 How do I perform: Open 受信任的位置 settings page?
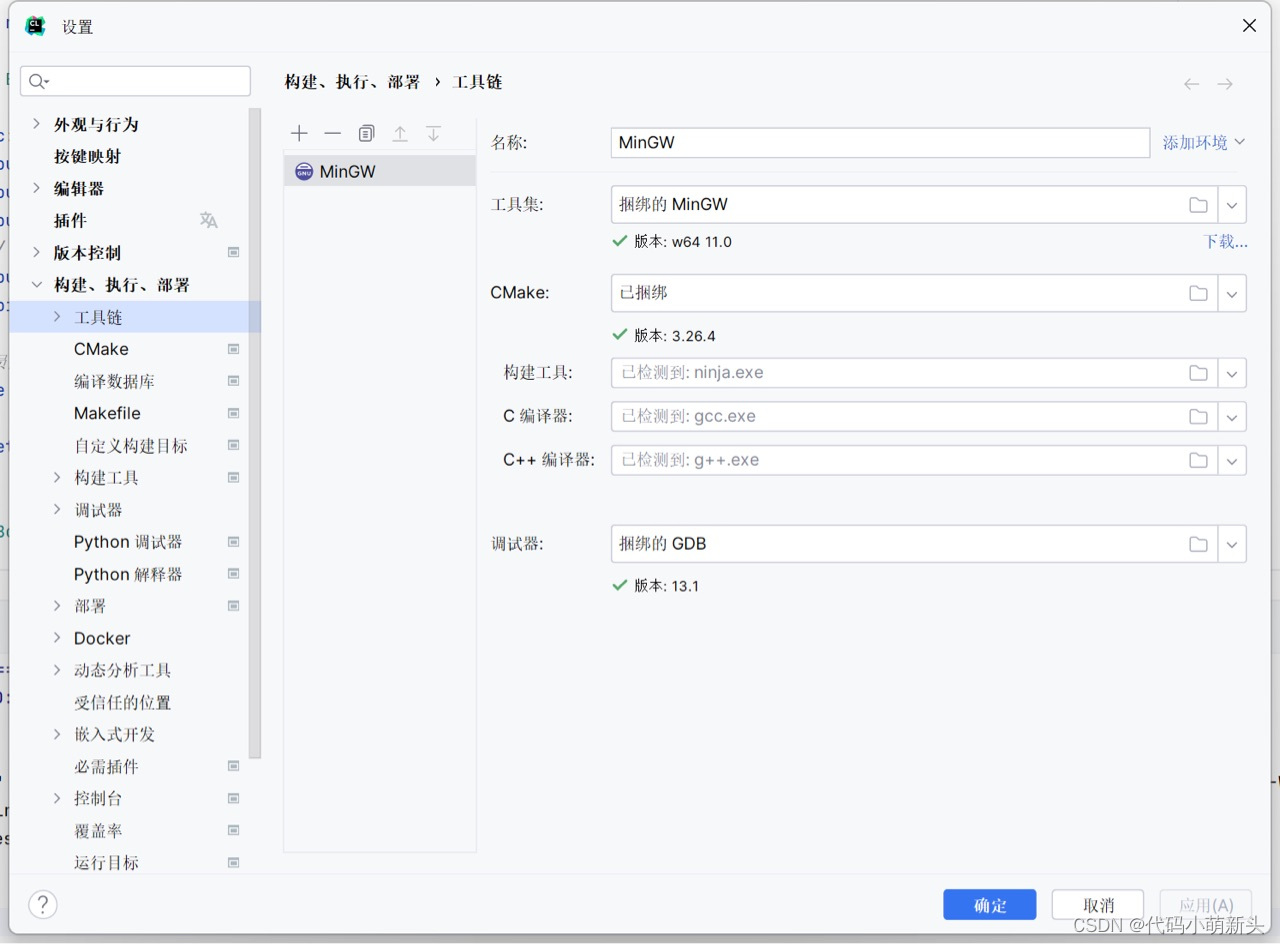coord(122,702)
